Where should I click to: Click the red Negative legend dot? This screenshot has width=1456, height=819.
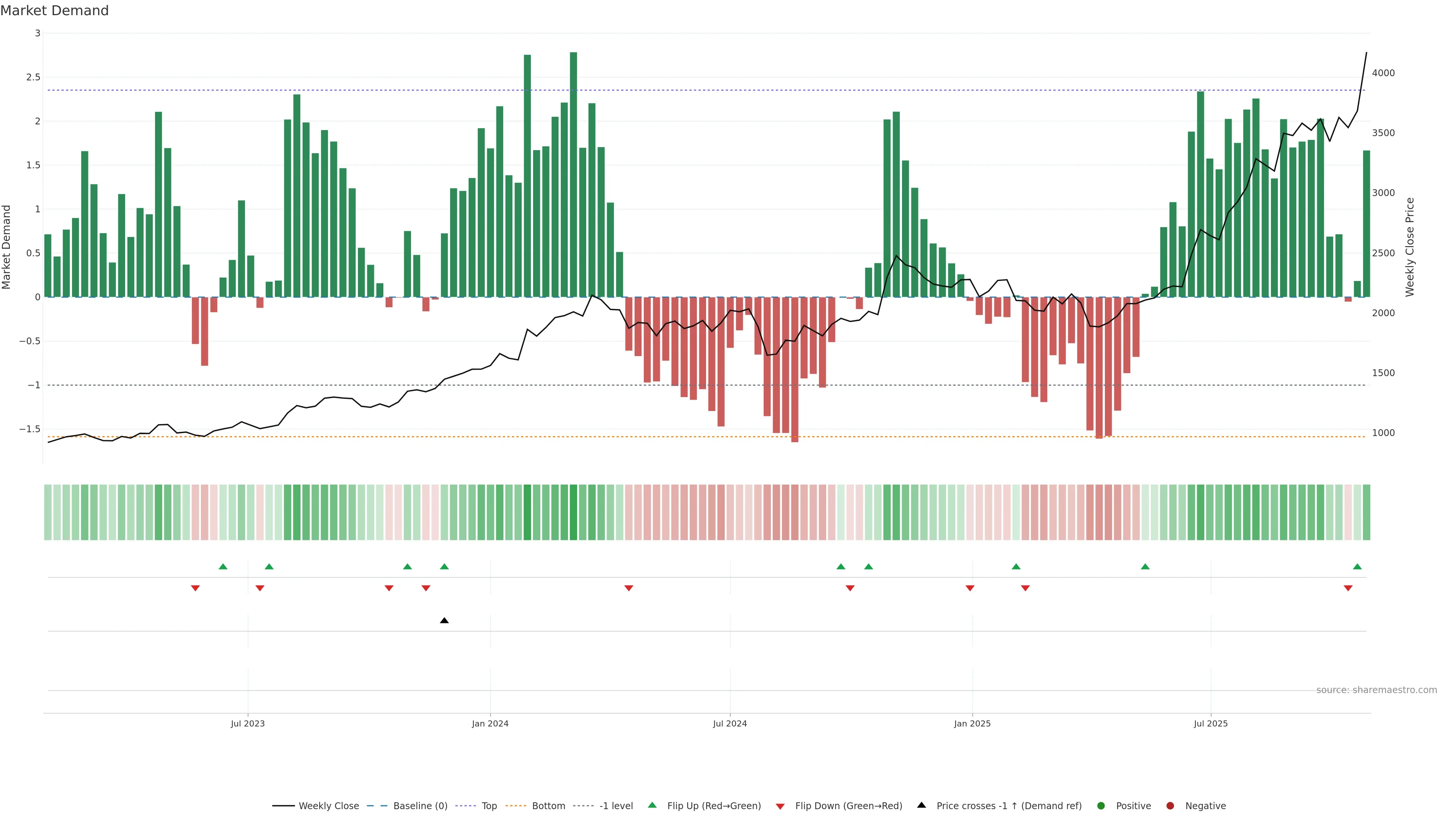[x=1170, y=806]
